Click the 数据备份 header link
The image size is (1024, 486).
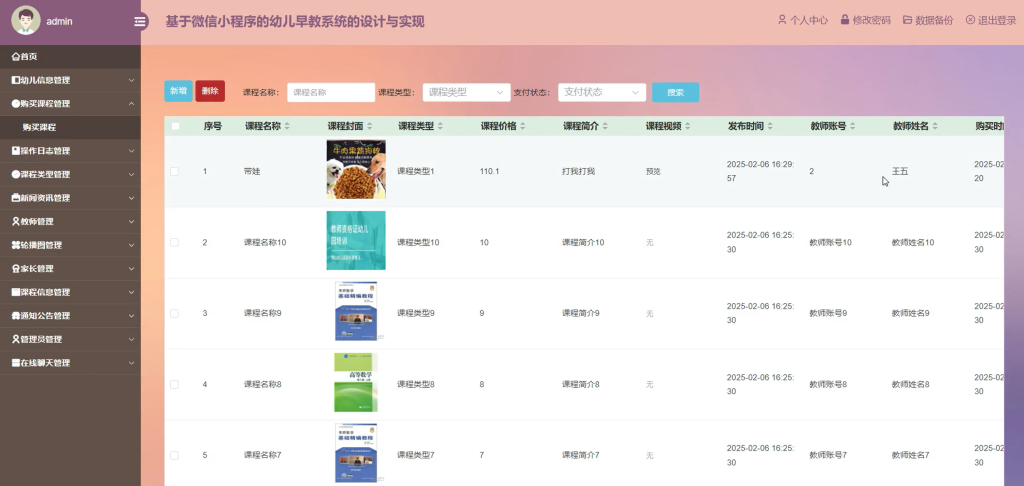928,20
